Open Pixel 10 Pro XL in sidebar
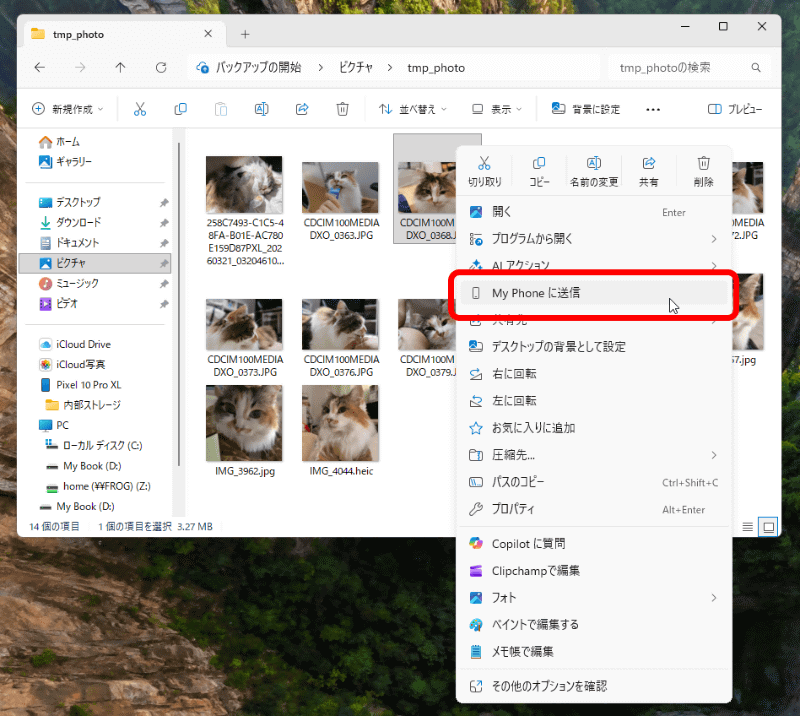This screenshot has height=716, width=800. (x=95, y=385)
